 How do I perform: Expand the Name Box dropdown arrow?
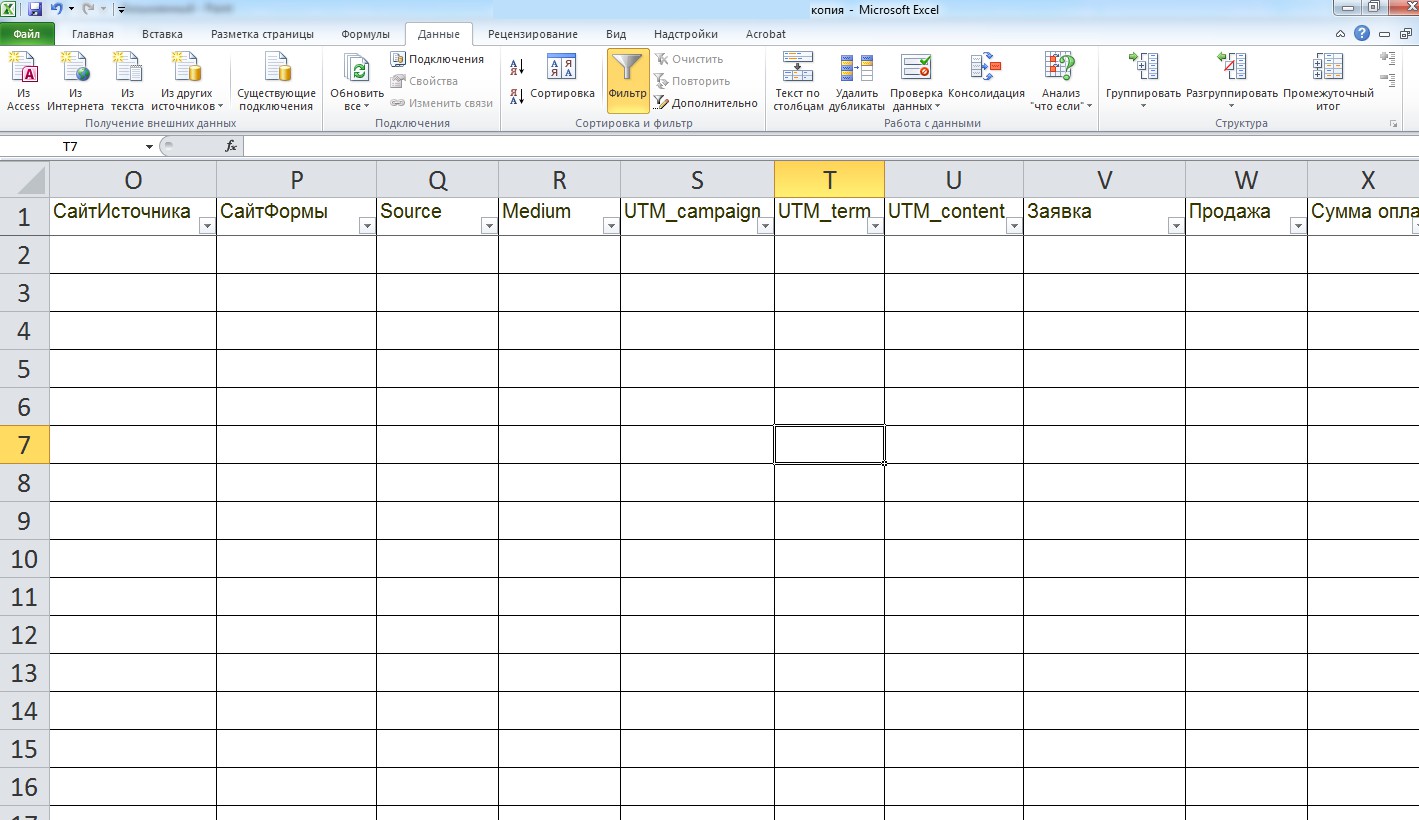(150, 147)
